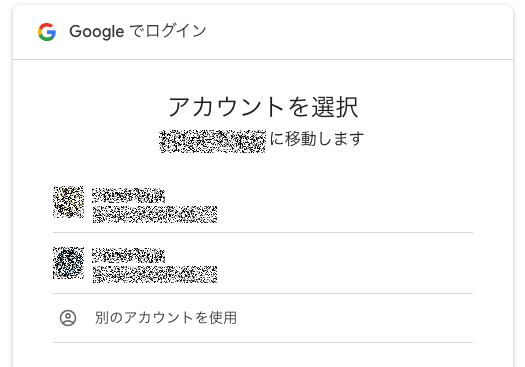The image size is (525, 367).
Task: Click the 使用 characters in the another-account option
Action: [x=223, y=318]
